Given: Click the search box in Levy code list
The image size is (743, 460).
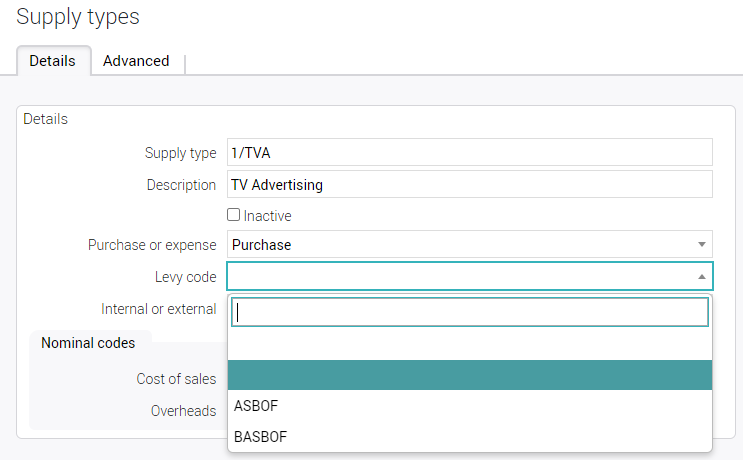Looking at the screenshot, I should pos(469,312).
